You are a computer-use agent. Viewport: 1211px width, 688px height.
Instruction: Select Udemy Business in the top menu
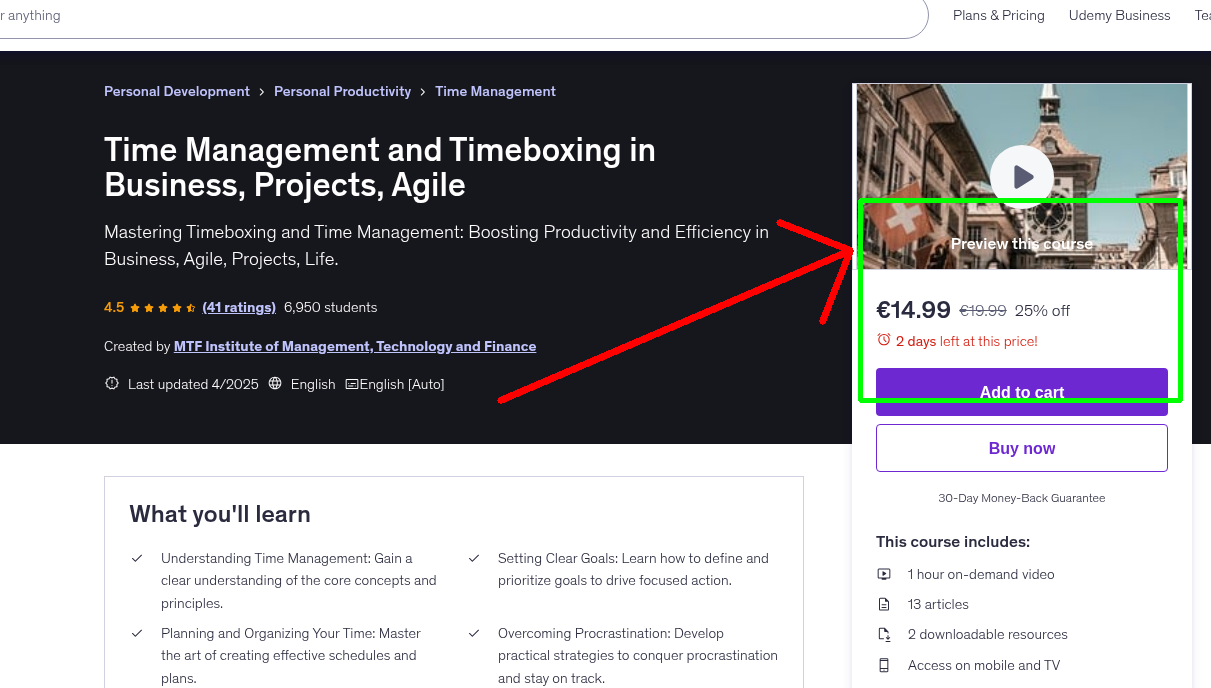(x=1119, y=15)
